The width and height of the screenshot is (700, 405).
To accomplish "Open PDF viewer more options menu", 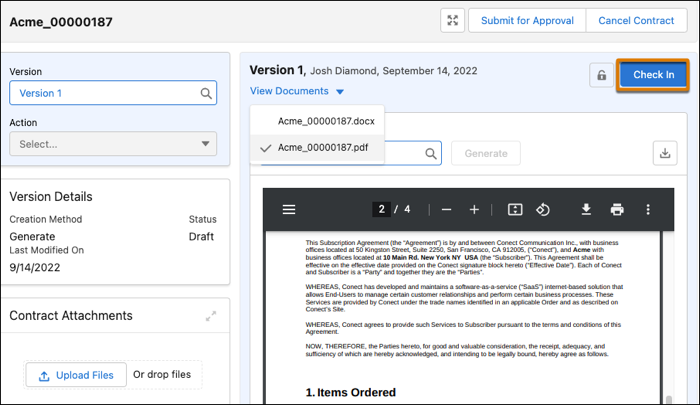I will click(x=648, y=209).
